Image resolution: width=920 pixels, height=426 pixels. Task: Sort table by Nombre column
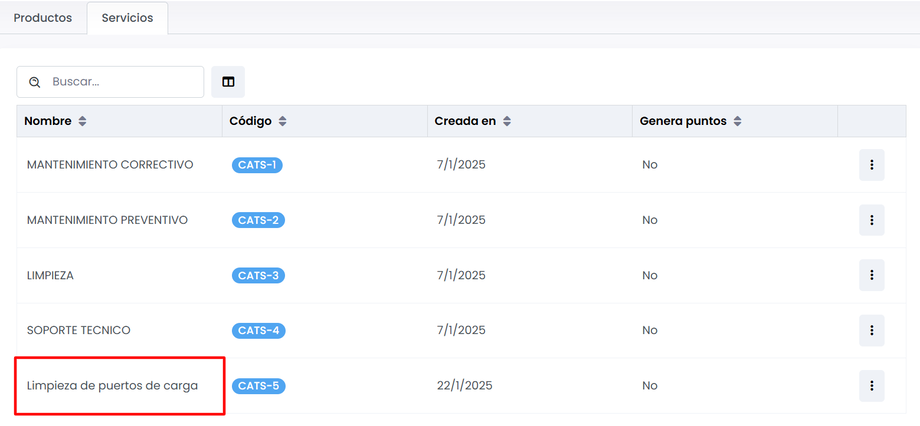point(82,121)
